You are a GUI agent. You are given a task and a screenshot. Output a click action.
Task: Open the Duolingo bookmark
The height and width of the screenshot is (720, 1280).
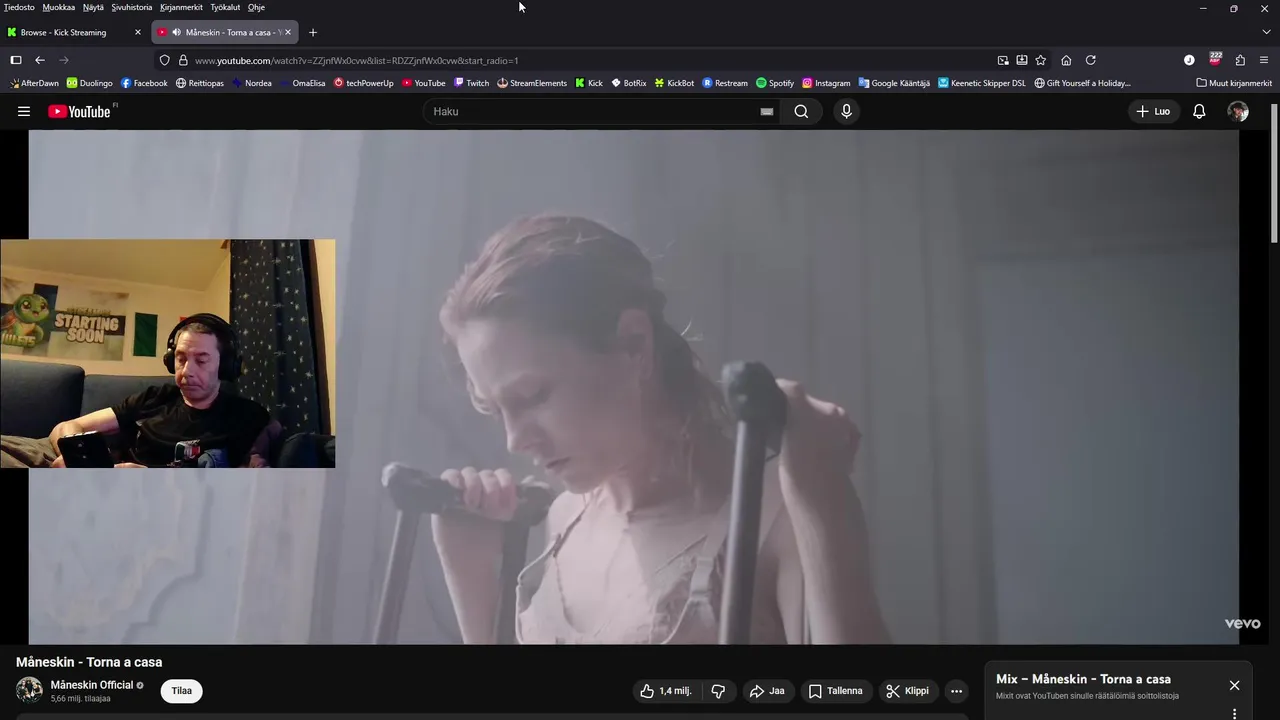tap(90, 83)
